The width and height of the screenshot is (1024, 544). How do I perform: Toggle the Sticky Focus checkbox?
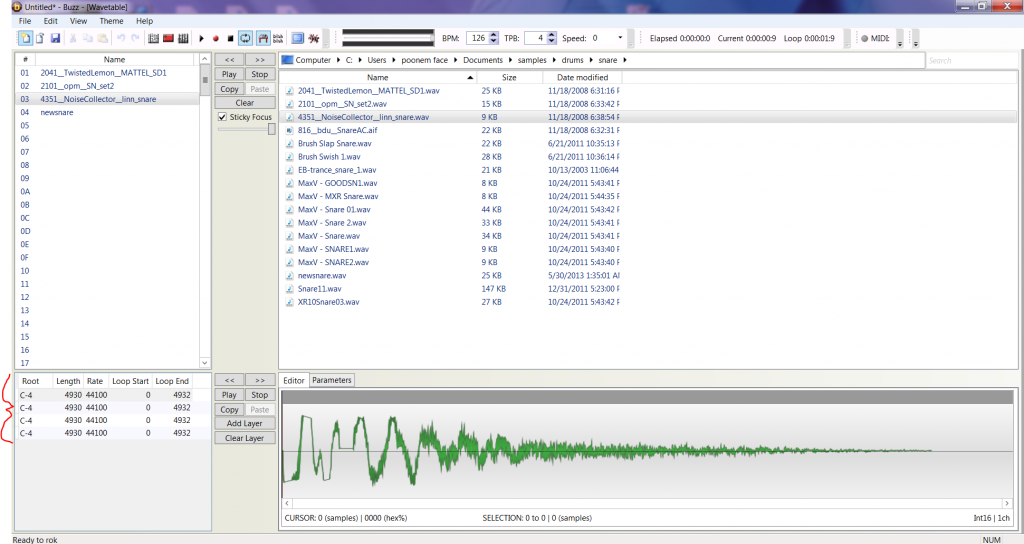[x=222, y=117]
